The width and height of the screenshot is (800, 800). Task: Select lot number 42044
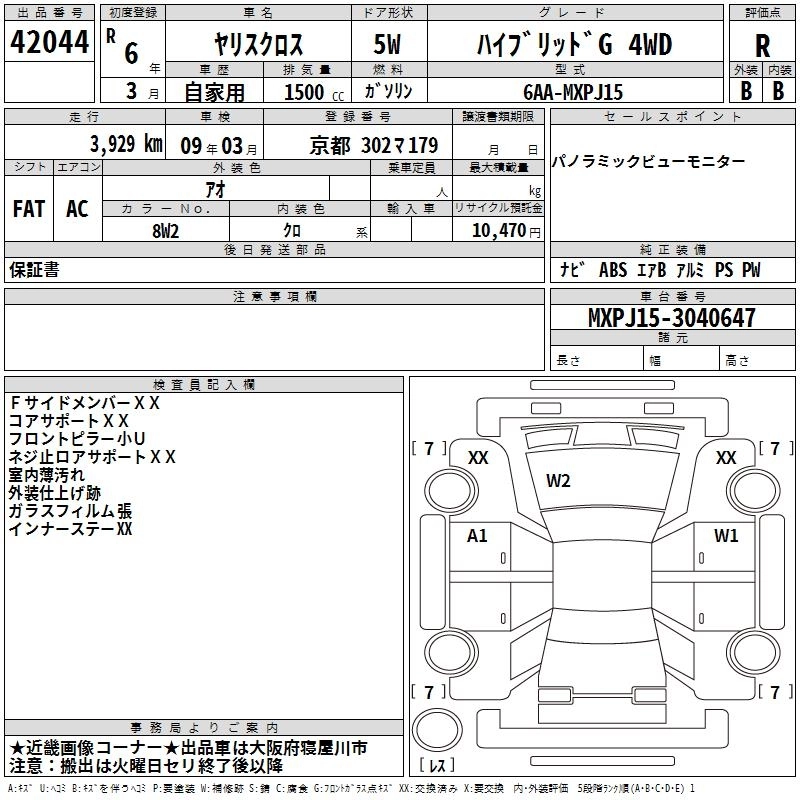[49, 42]
